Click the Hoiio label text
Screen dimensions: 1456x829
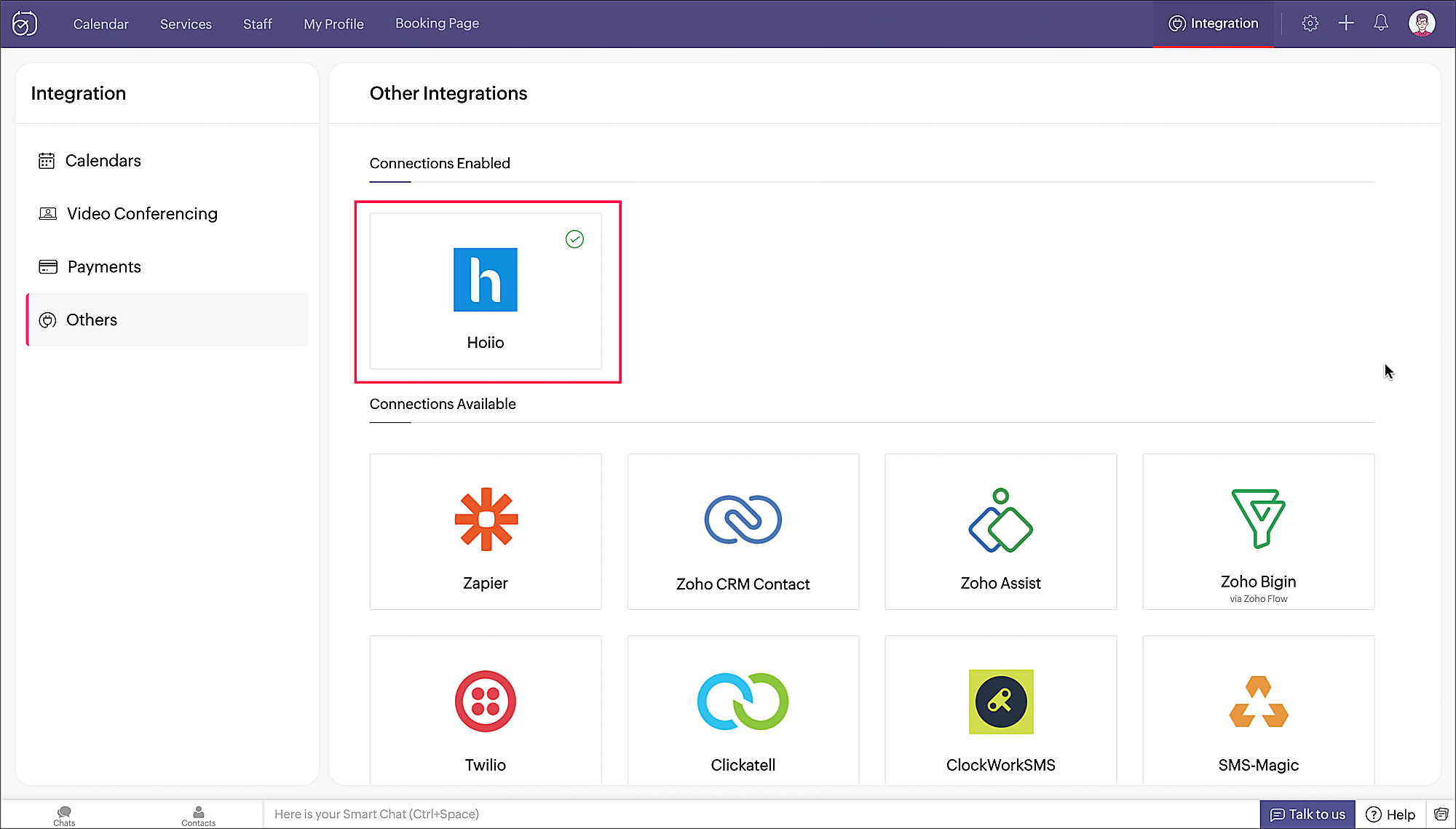coord(485,342)
